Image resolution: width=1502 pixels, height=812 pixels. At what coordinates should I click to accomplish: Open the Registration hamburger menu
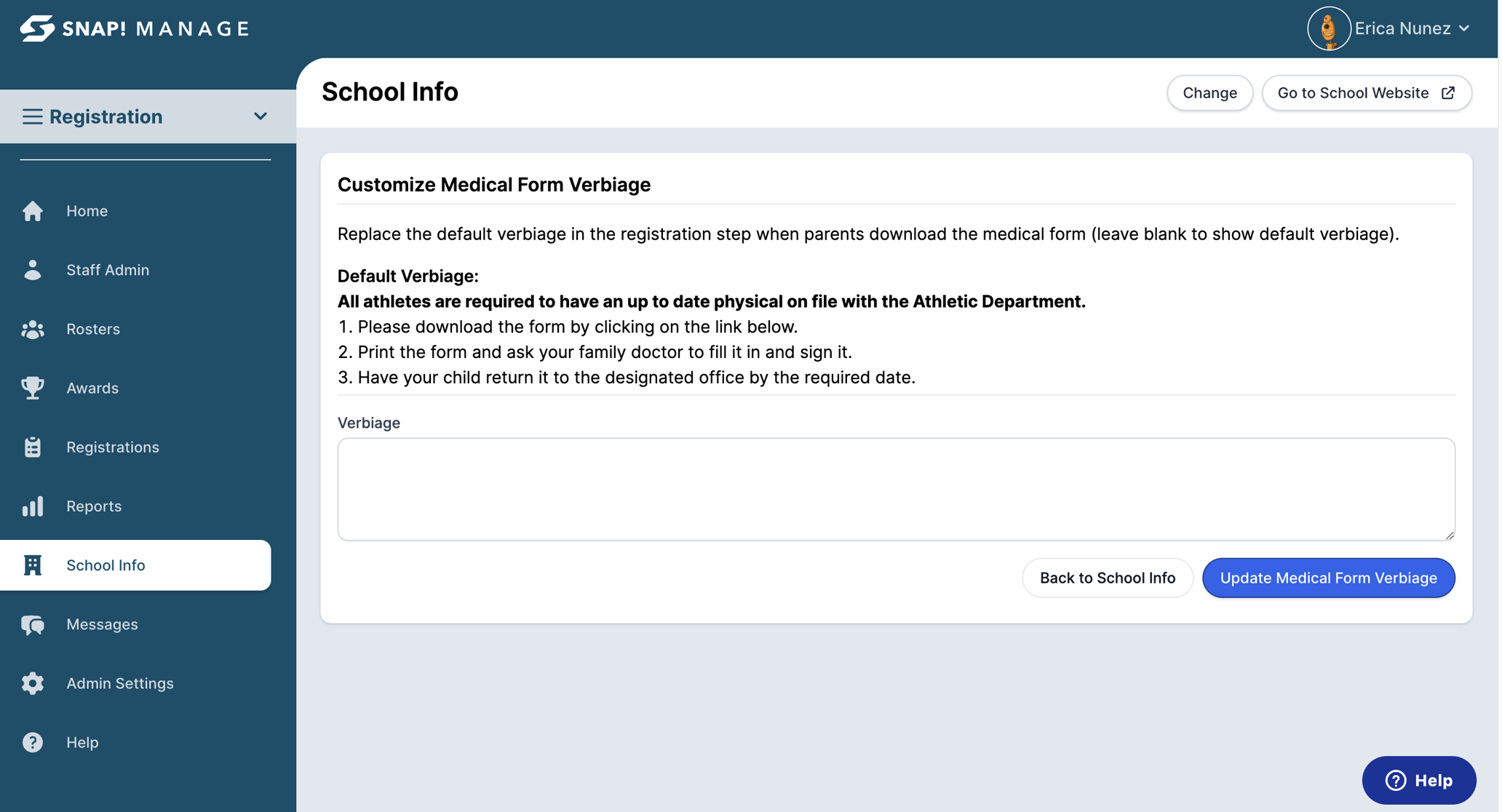point(32,116)
